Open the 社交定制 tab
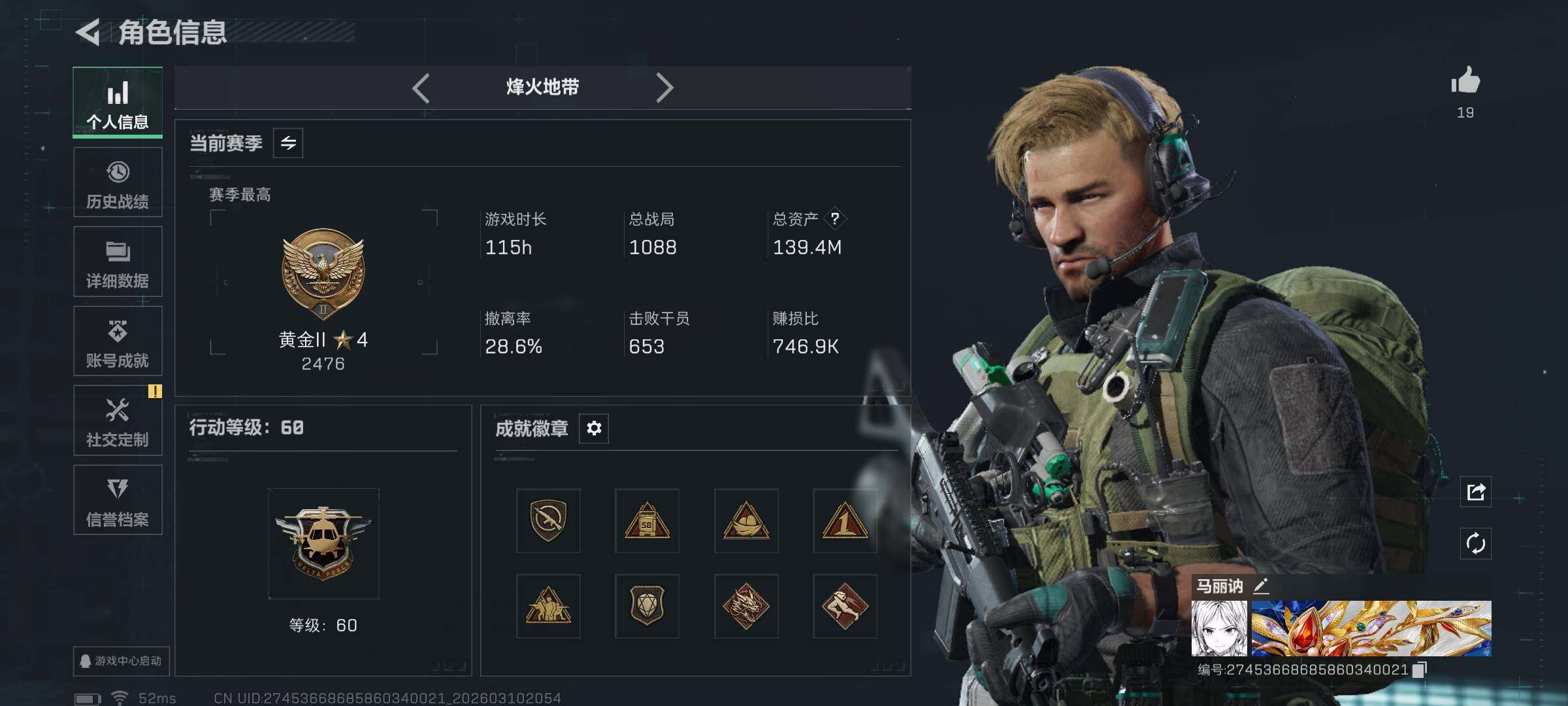Screen dimensions: 1568x706 click(x=118, y=420)
